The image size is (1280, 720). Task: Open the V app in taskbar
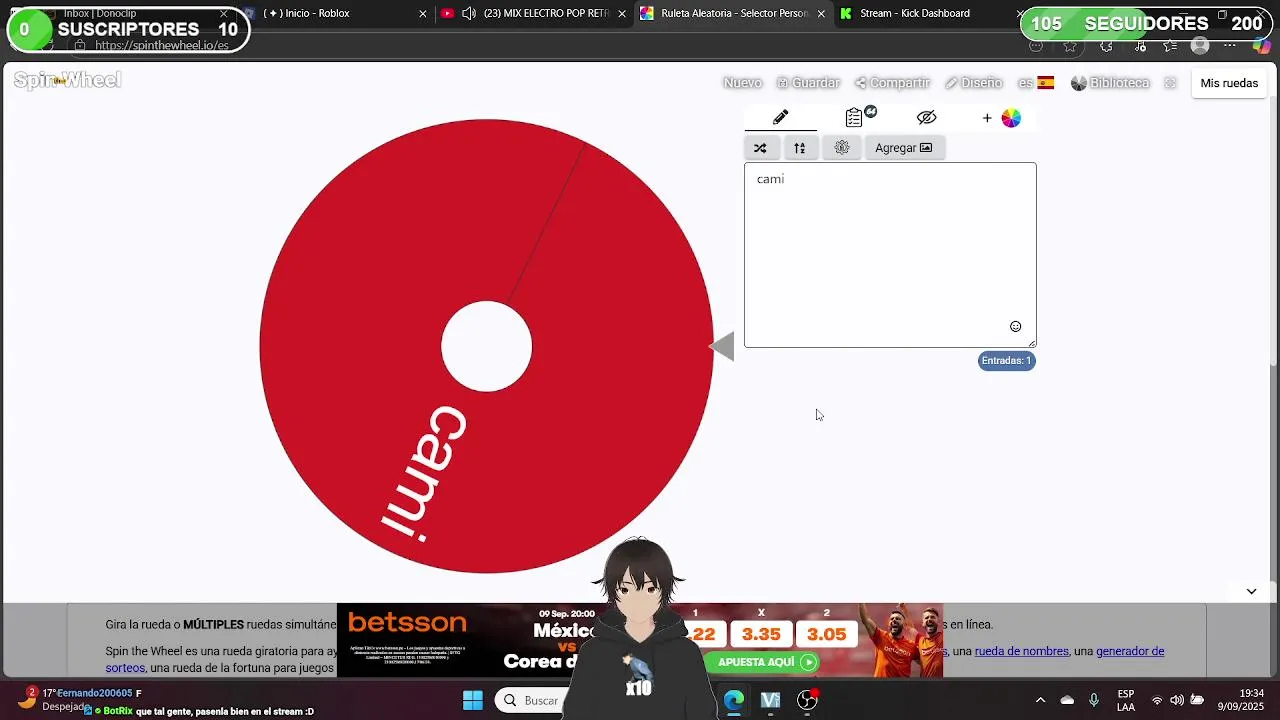pos(770,700)
